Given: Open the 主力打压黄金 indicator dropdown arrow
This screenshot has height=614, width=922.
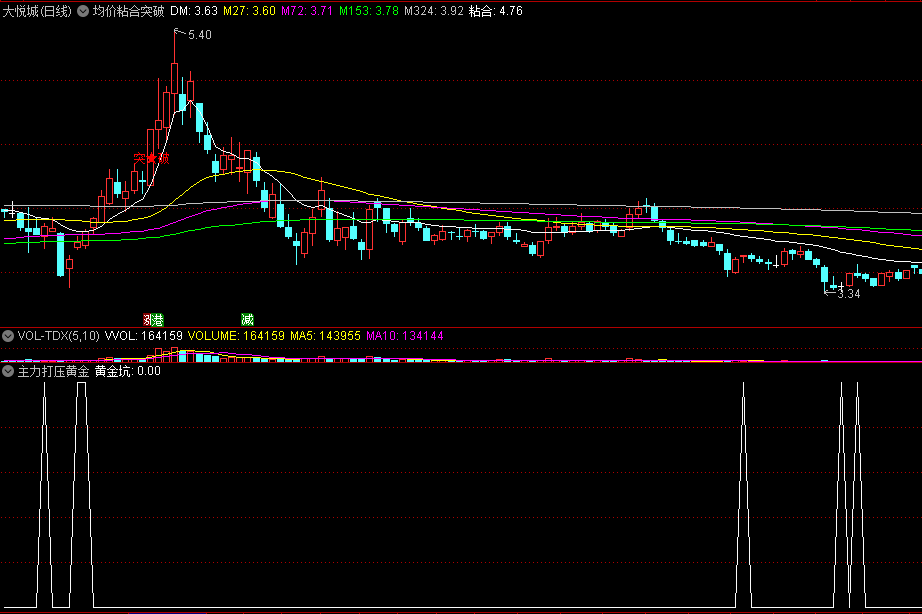Looking at the screenshot, I should [8, 371].
